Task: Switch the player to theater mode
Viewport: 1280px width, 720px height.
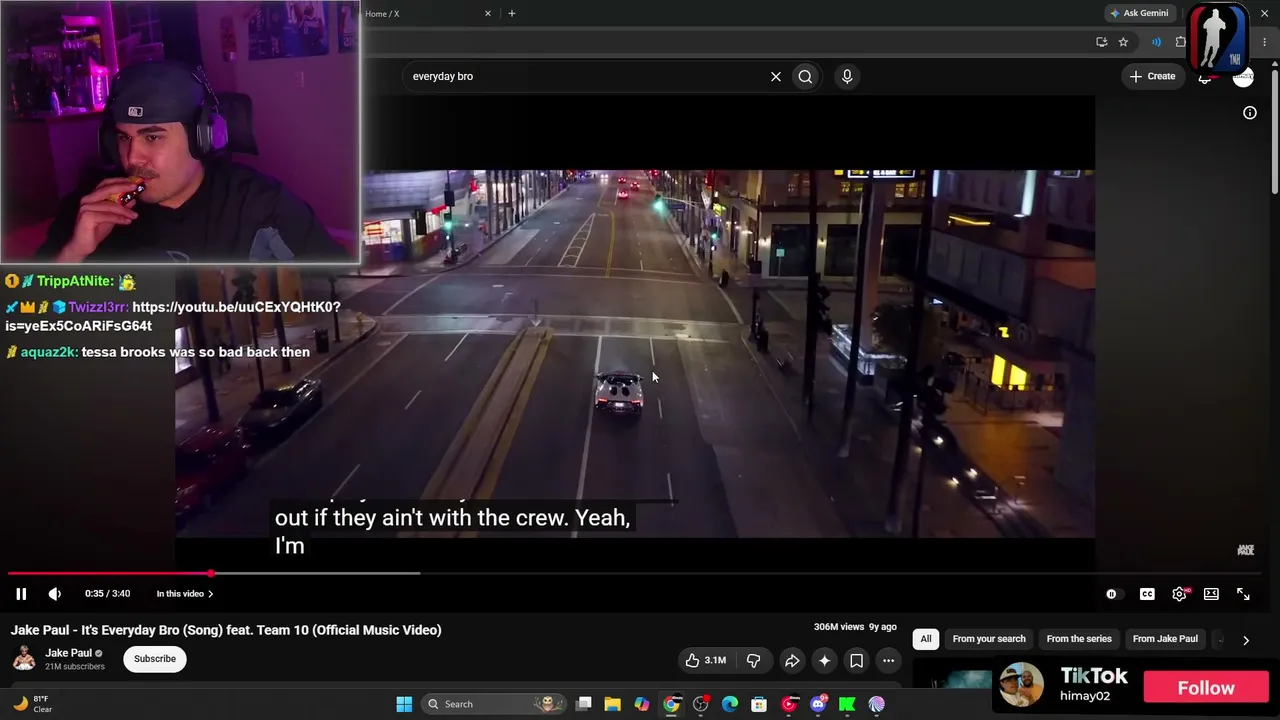Action: (x=1211, y=594)
